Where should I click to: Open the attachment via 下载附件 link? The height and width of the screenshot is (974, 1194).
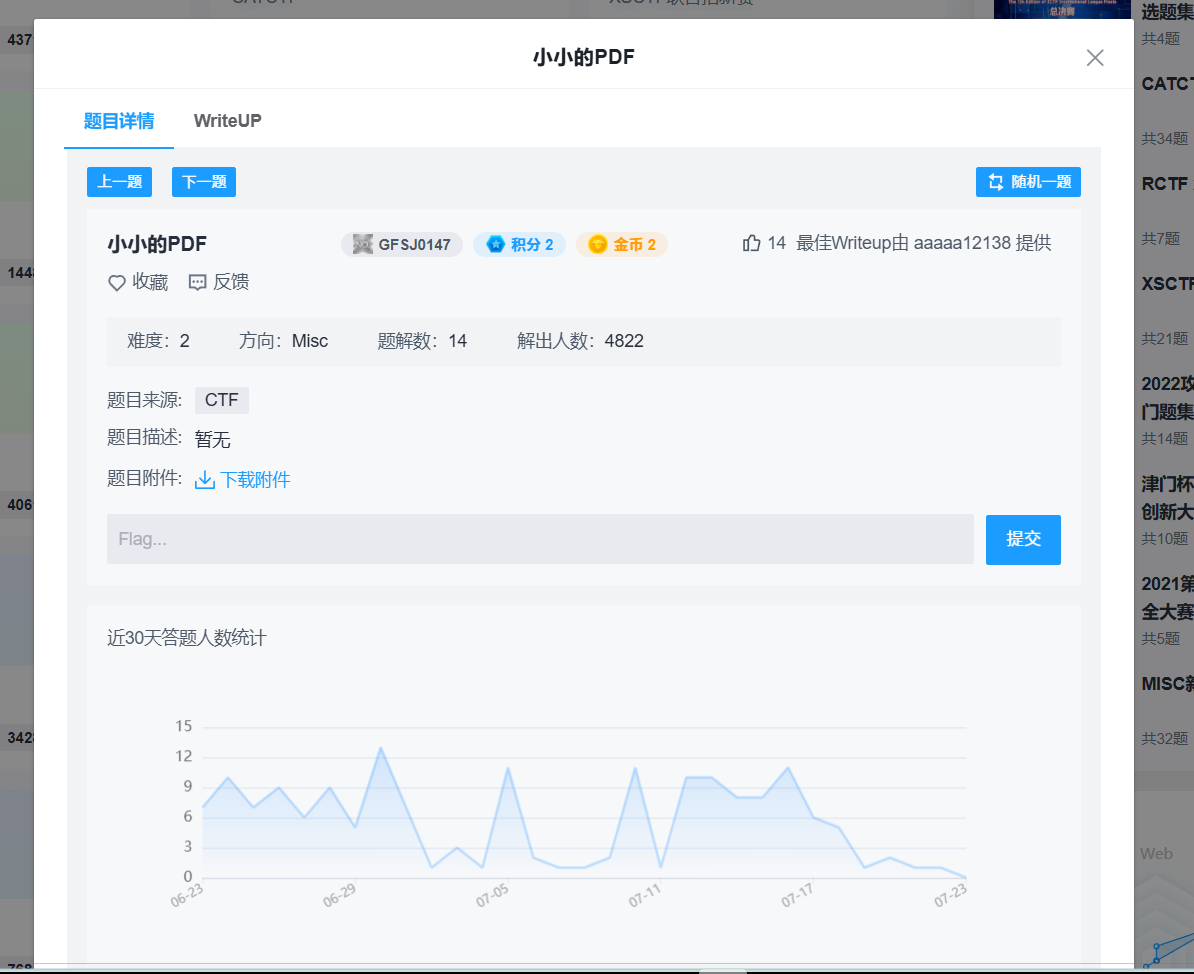click(x=252, y=479)
